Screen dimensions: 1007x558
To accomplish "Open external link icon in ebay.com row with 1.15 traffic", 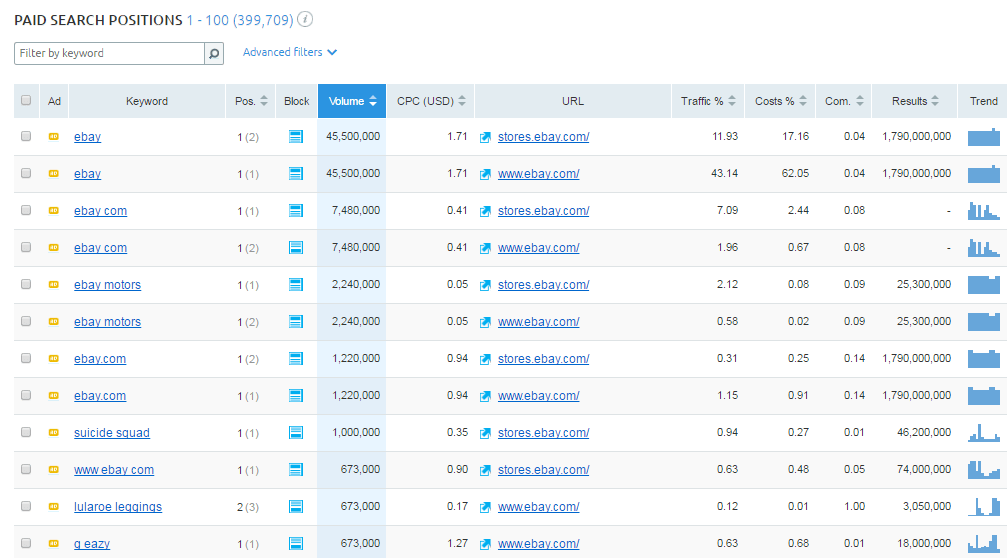I will (486, 396).
